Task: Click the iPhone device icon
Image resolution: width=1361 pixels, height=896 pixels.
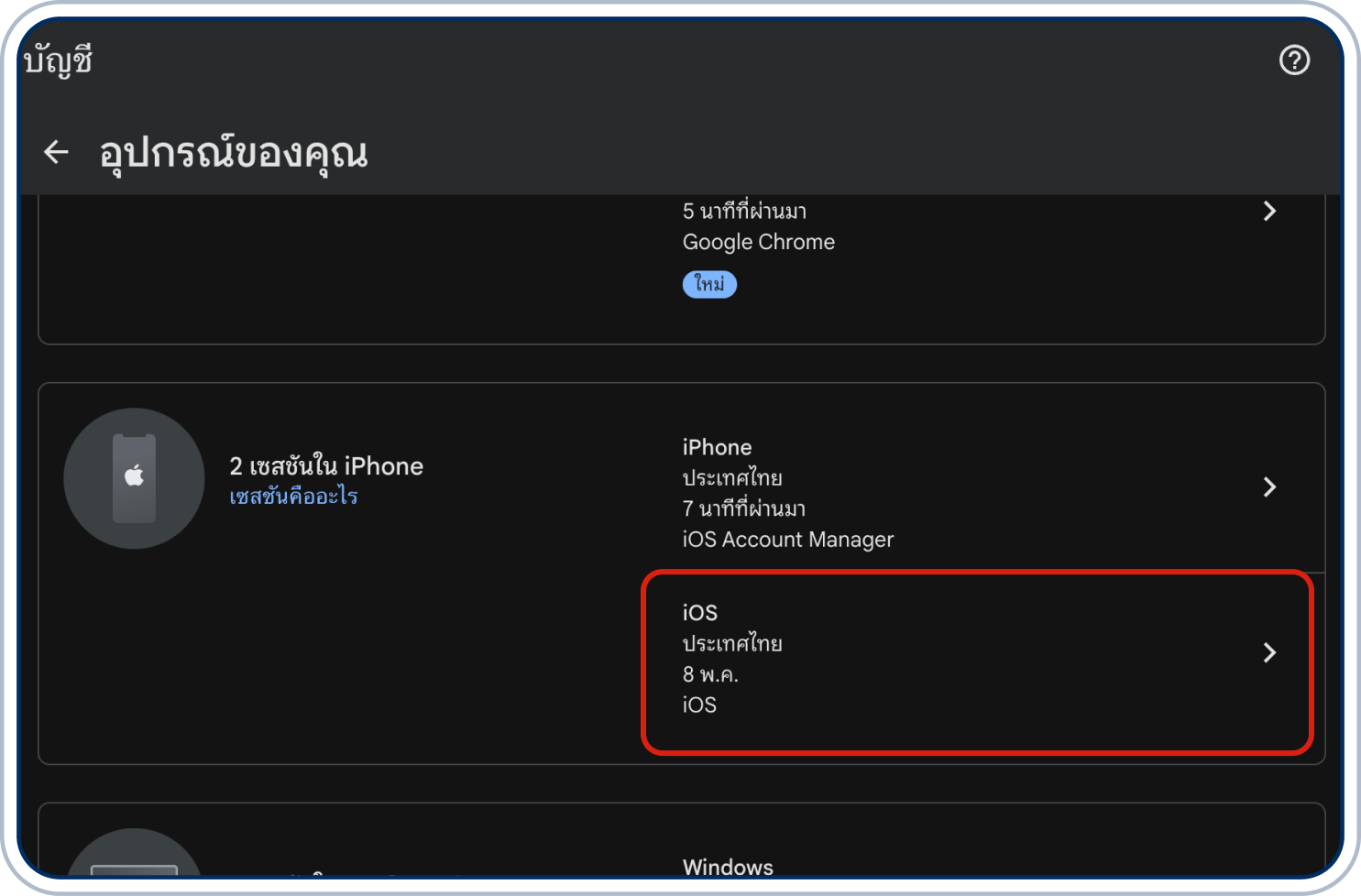Action: [x=134, y=478]
